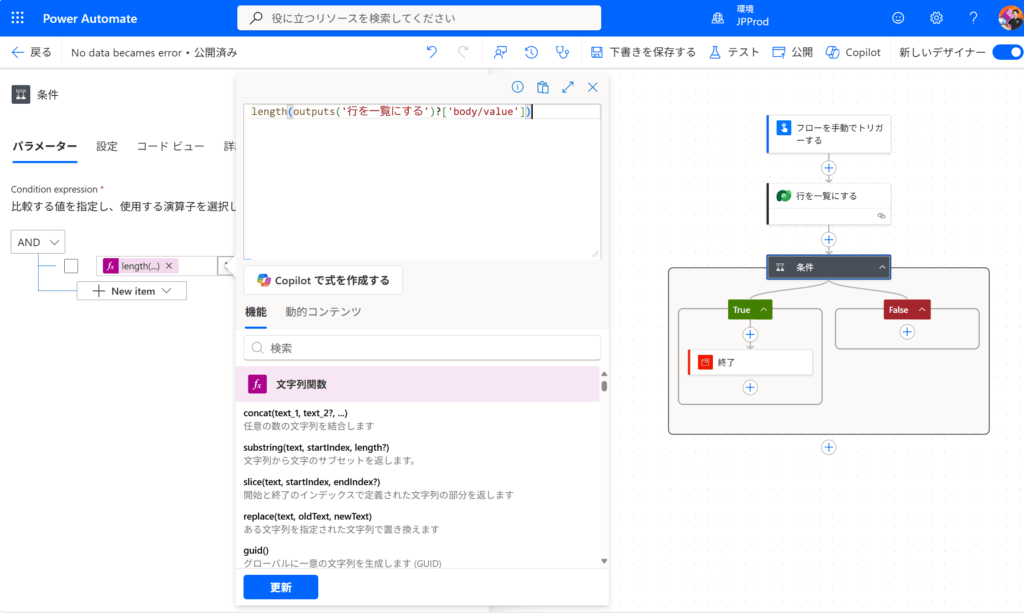Click Copilot で式を作成する button

(323, 280)
